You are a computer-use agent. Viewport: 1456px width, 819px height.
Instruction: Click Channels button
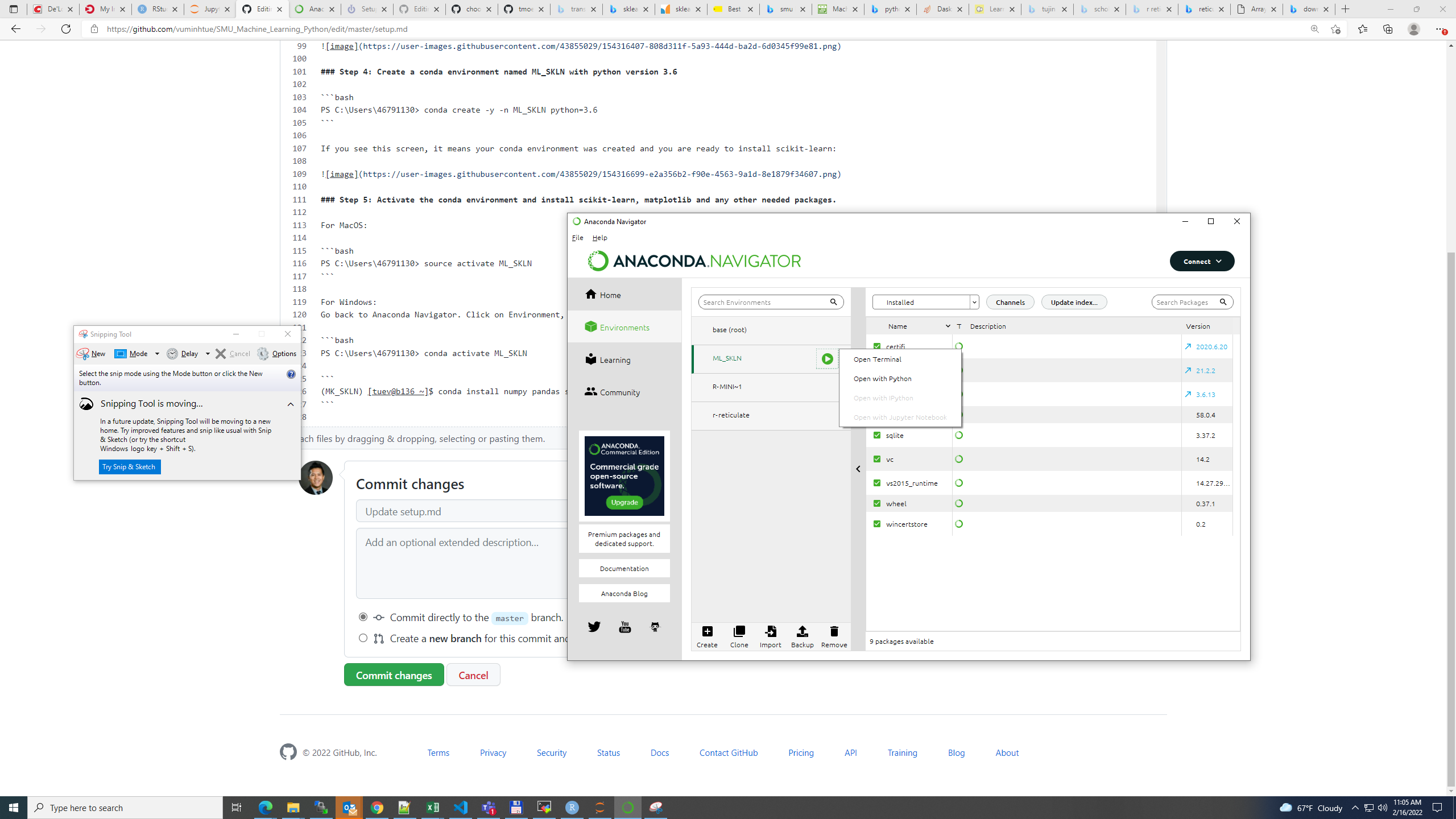coord(1010,302)
